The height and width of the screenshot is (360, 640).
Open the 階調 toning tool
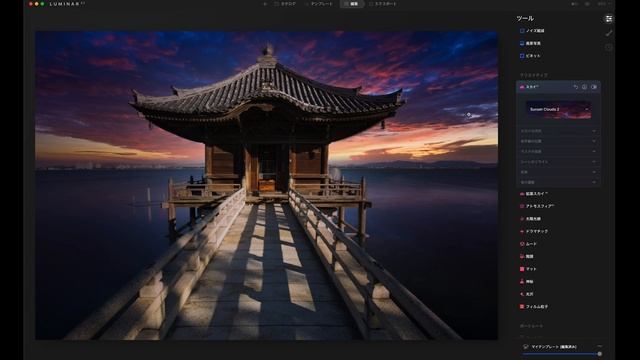[x=527, y=256]
